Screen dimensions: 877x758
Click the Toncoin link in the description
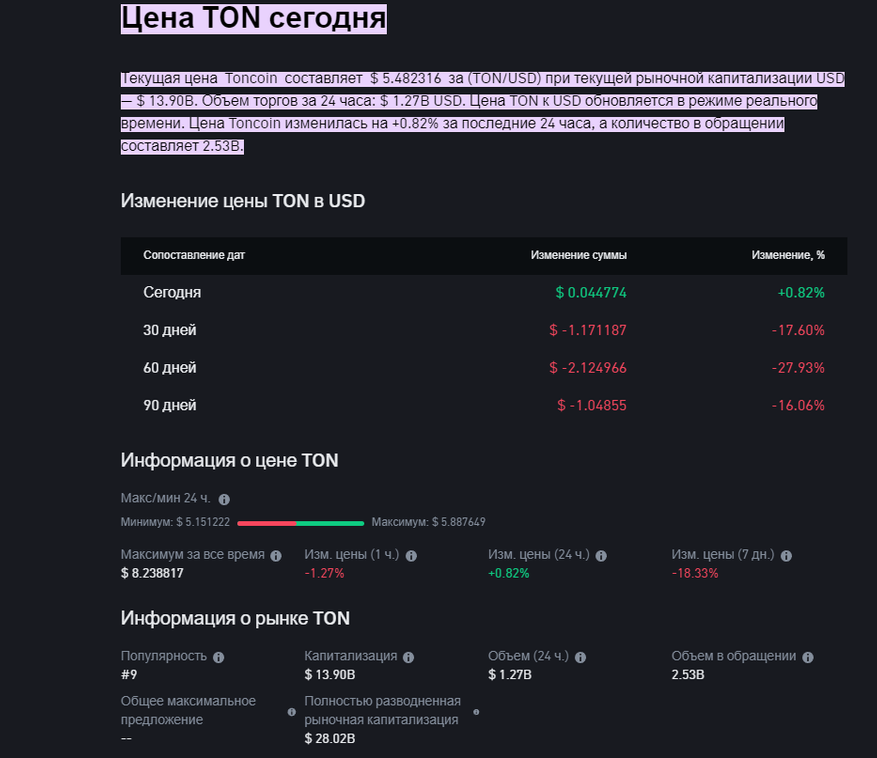click(x=251, y=78)
